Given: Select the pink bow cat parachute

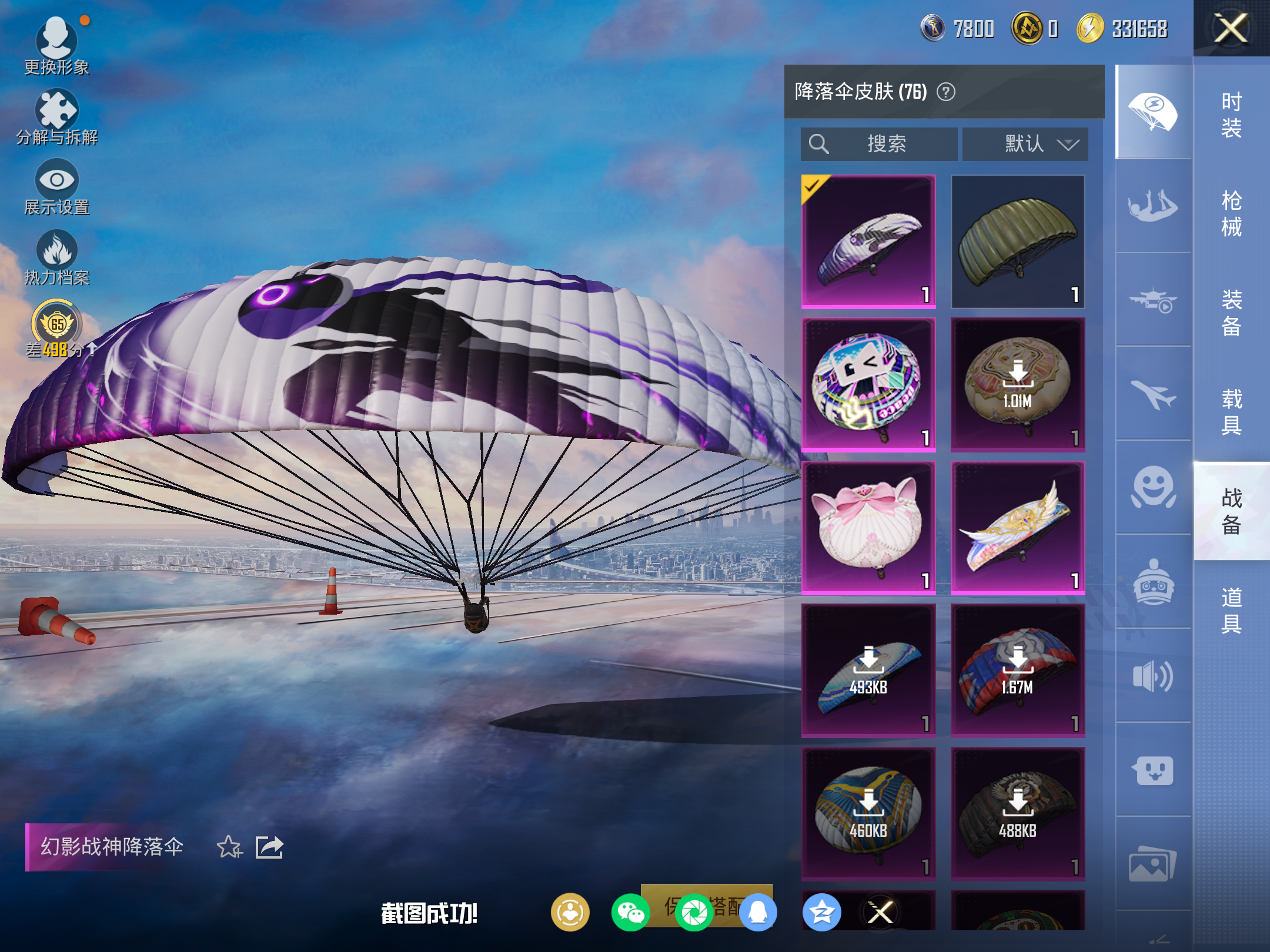Looking at the screenshot, I should [868, 527].
